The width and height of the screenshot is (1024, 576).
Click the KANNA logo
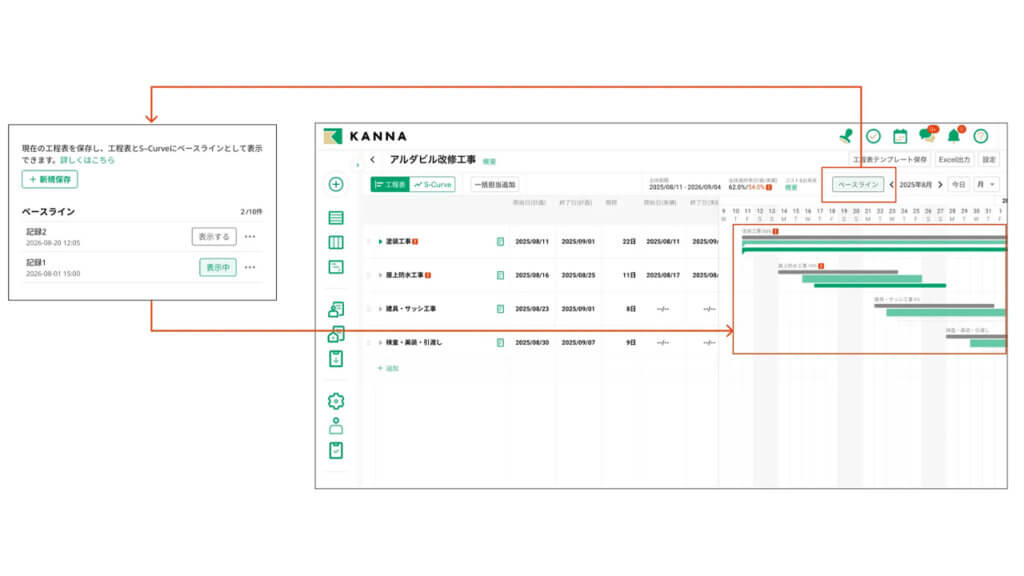point(366,136)
